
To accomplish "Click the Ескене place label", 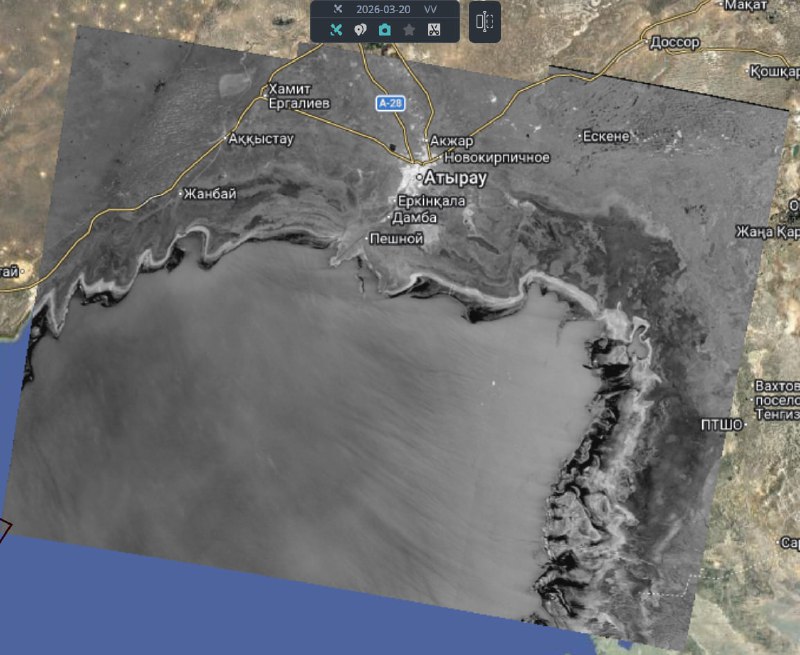I will pos(608,135).
